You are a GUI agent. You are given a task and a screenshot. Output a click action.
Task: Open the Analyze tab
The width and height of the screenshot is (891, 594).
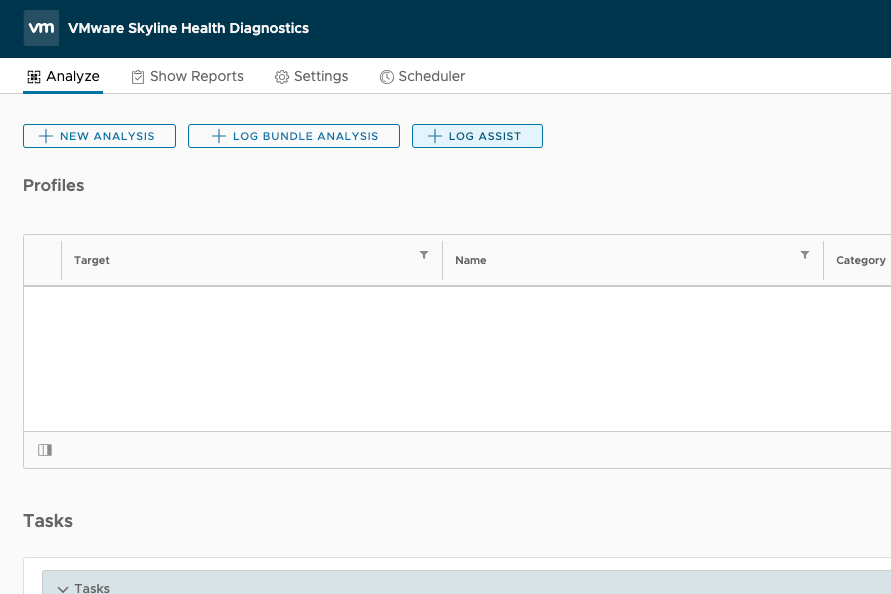[63, 76]
